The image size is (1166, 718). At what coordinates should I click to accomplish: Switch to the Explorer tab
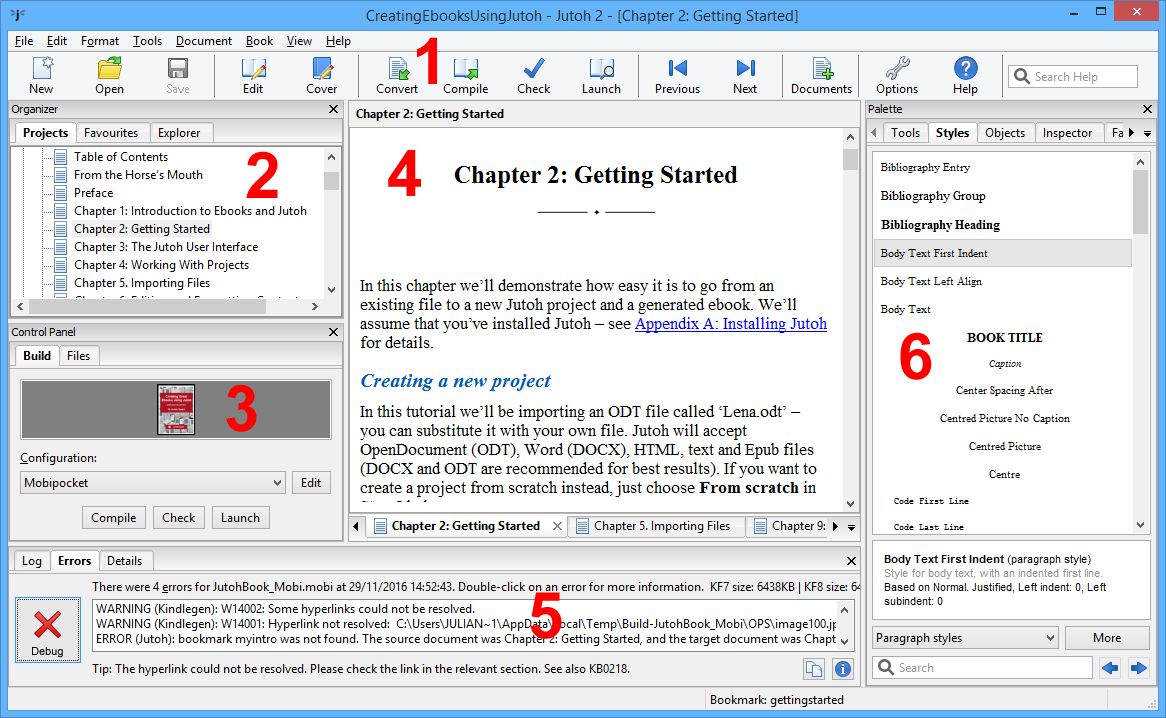tap(179, 133)
